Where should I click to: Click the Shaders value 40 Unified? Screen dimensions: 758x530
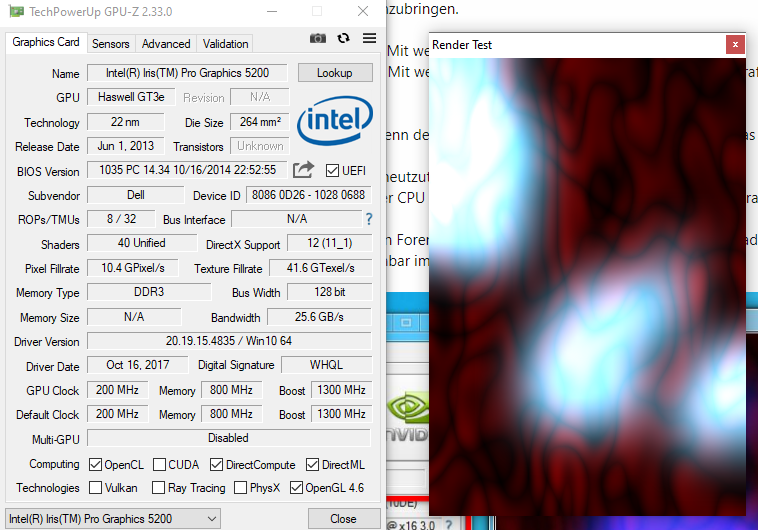pos(142,243)
